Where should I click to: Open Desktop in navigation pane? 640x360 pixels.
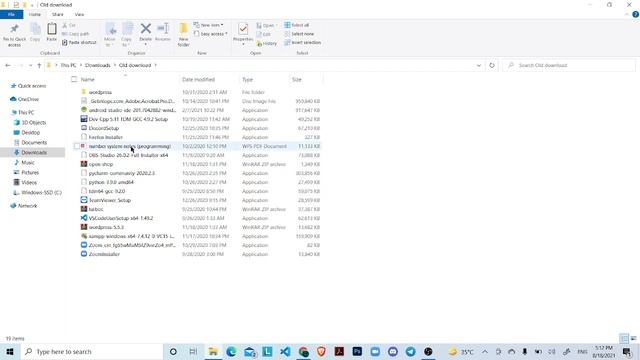point(27,133)
